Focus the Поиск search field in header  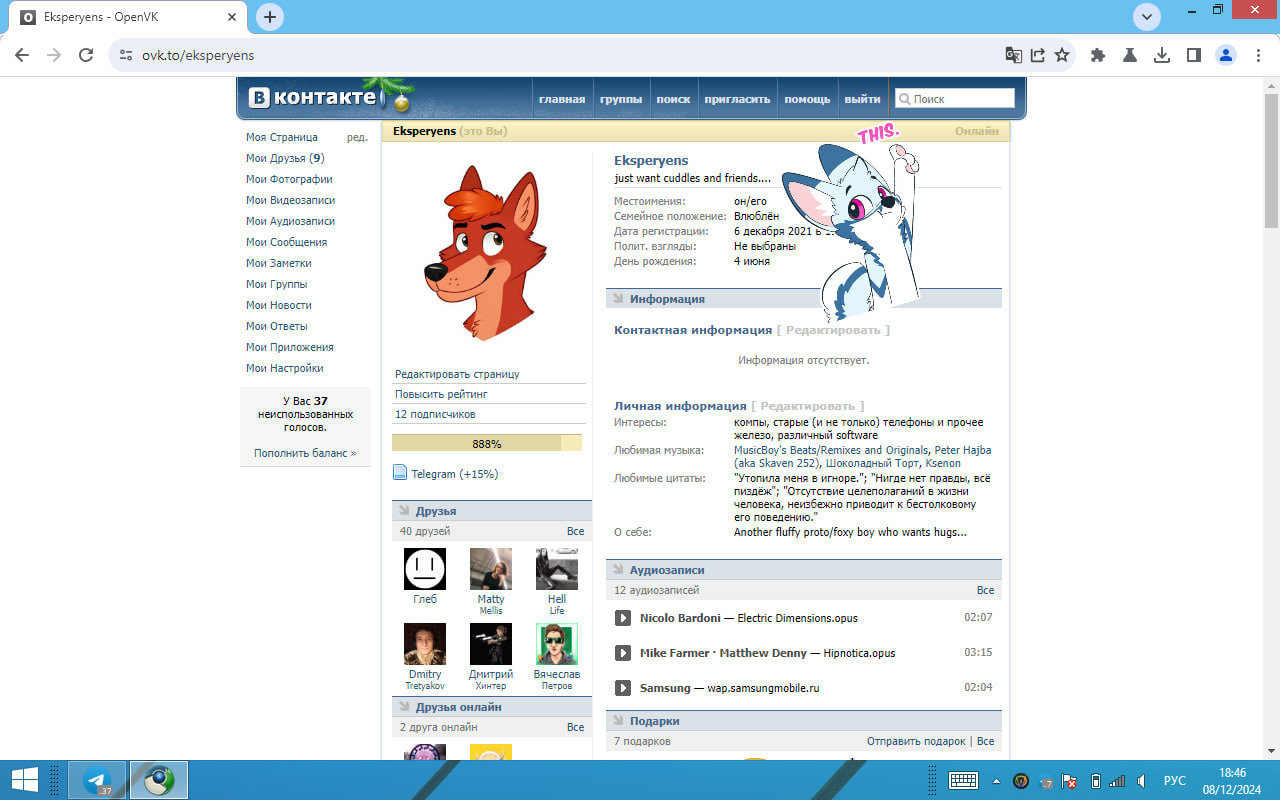[x=955, y=99]
